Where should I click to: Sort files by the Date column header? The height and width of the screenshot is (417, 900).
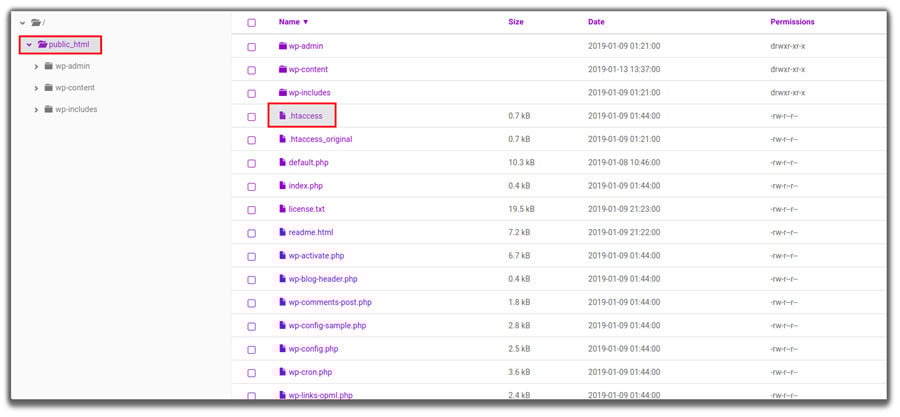click(596, 22)
